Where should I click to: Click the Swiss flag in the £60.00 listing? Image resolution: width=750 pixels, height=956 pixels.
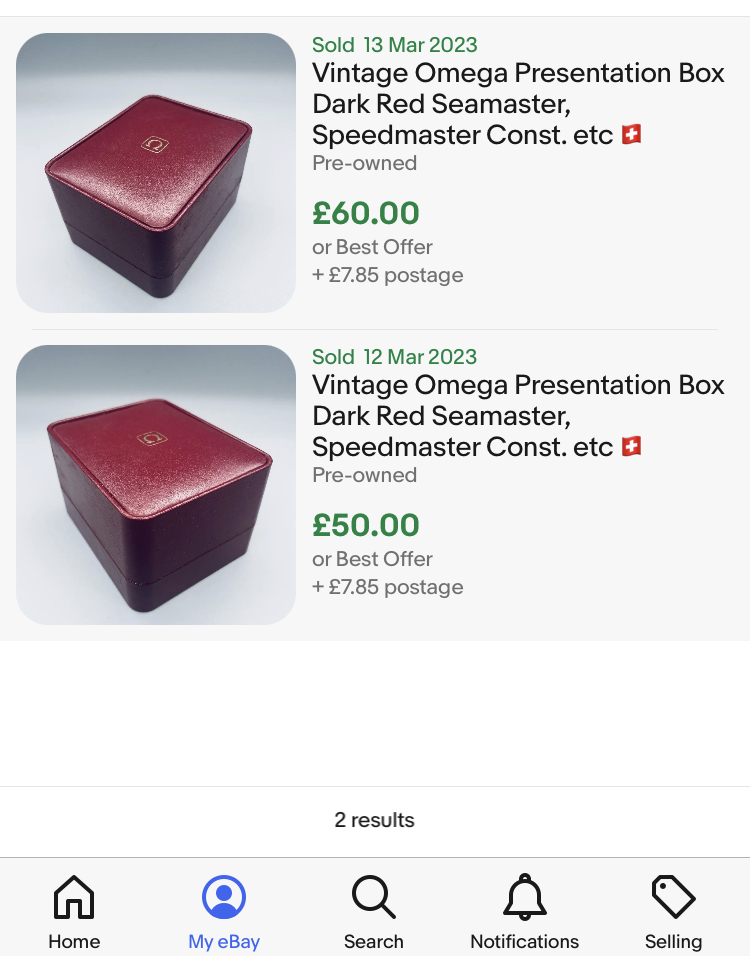(x=631, y=135)
